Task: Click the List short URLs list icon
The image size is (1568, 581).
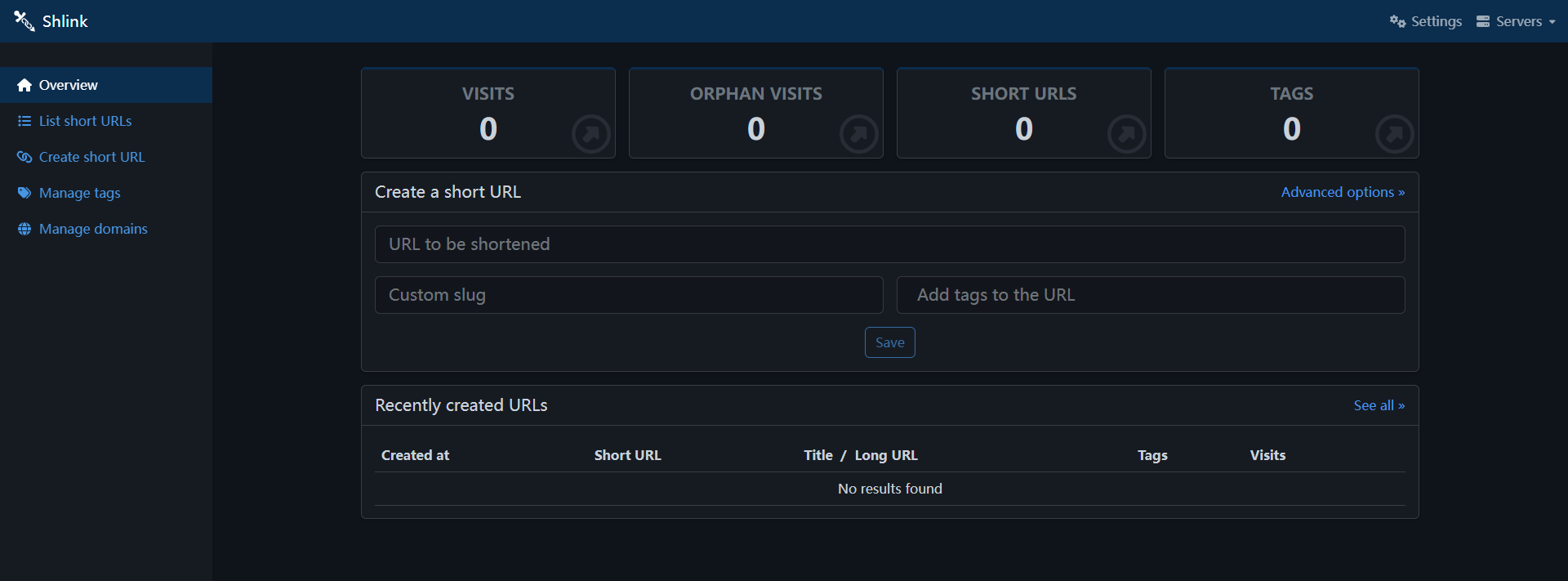Action: pyautogui.click(x=24, y=121)
